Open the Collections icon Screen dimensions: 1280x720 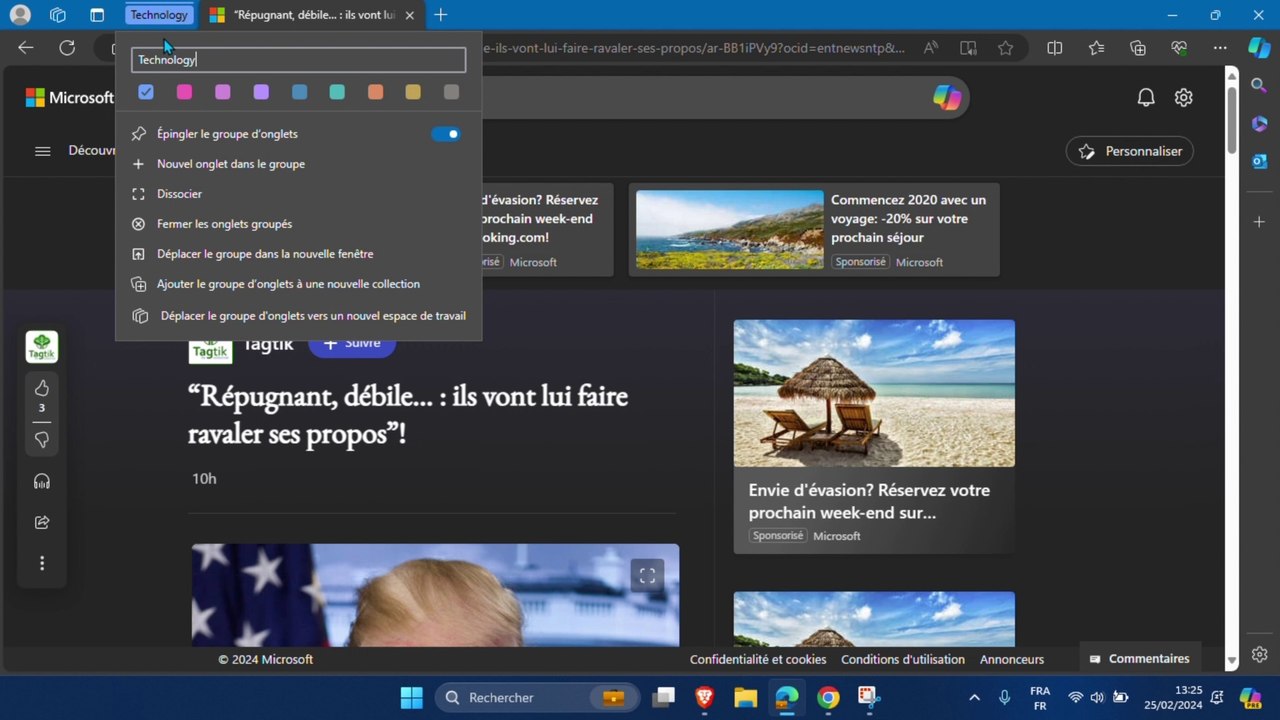click(1138, 47)
